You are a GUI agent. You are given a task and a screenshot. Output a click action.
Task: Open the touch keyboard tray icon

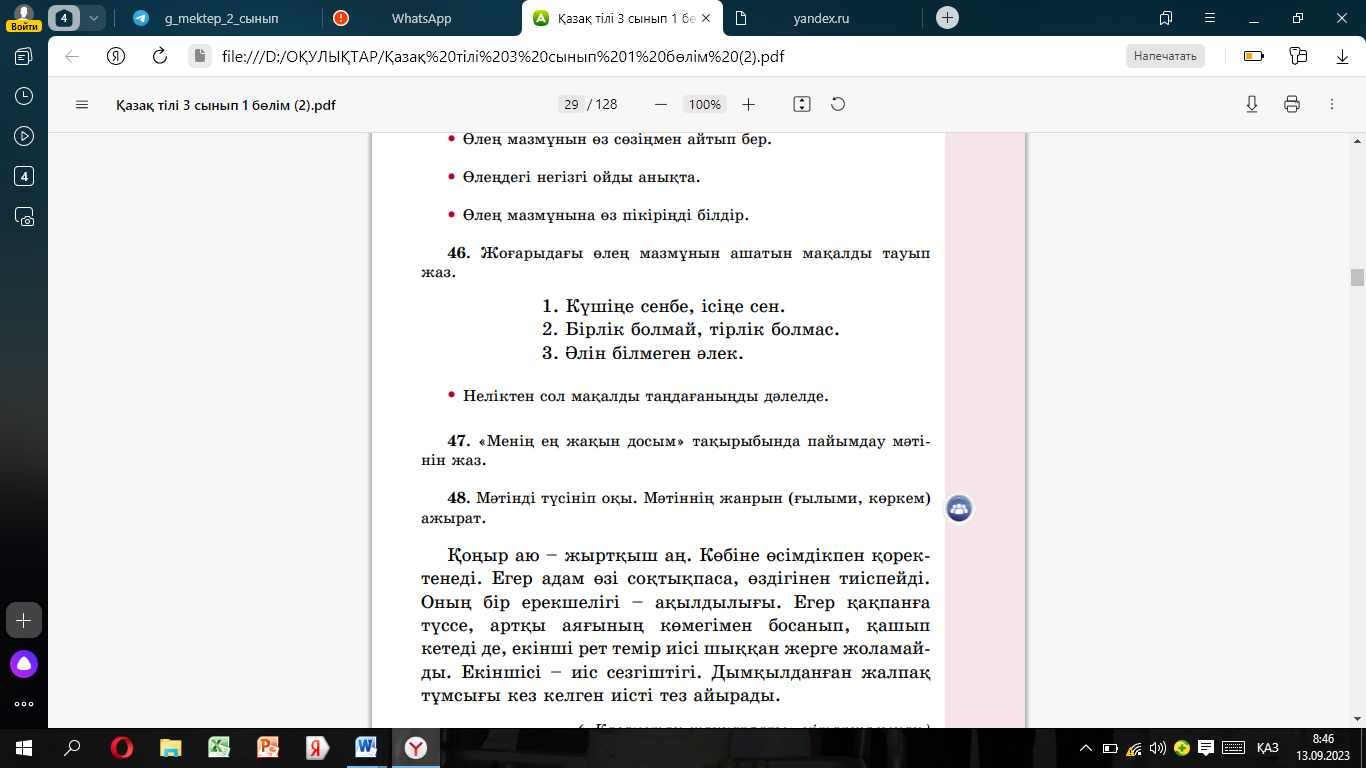pos(1233,748)
